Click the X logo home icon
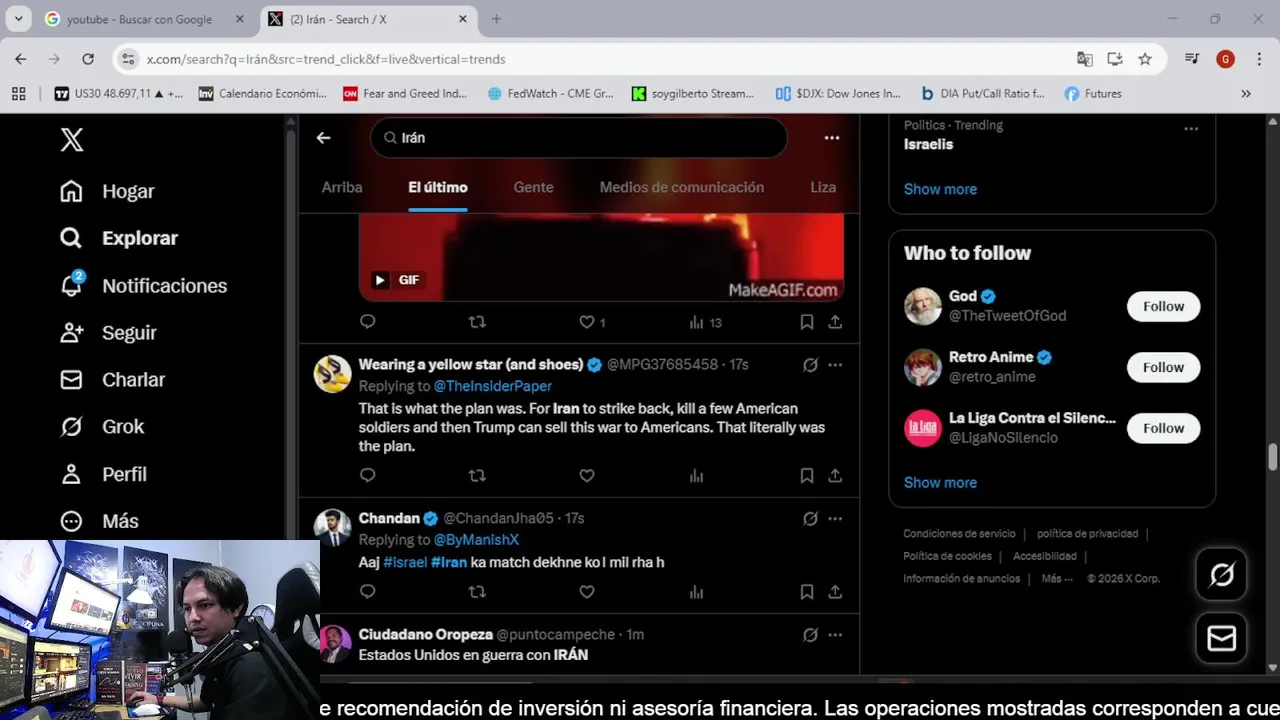This screenshot has width=1280, height=720. [x=71, y=140]
